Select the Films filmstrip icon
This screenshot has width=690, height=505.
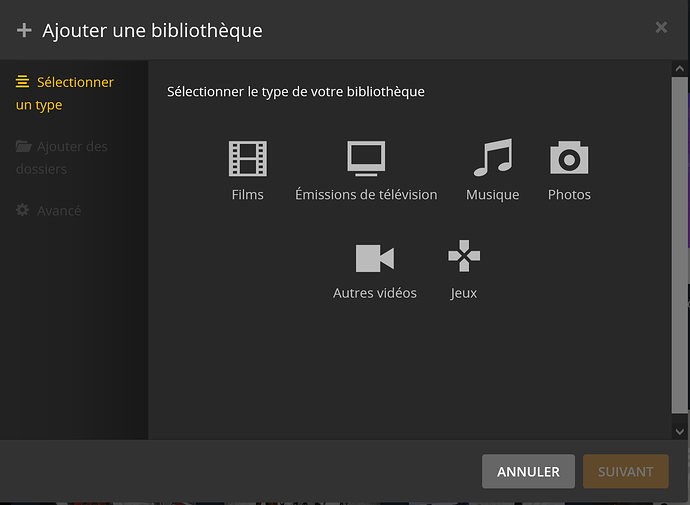(x=248, y=158)
